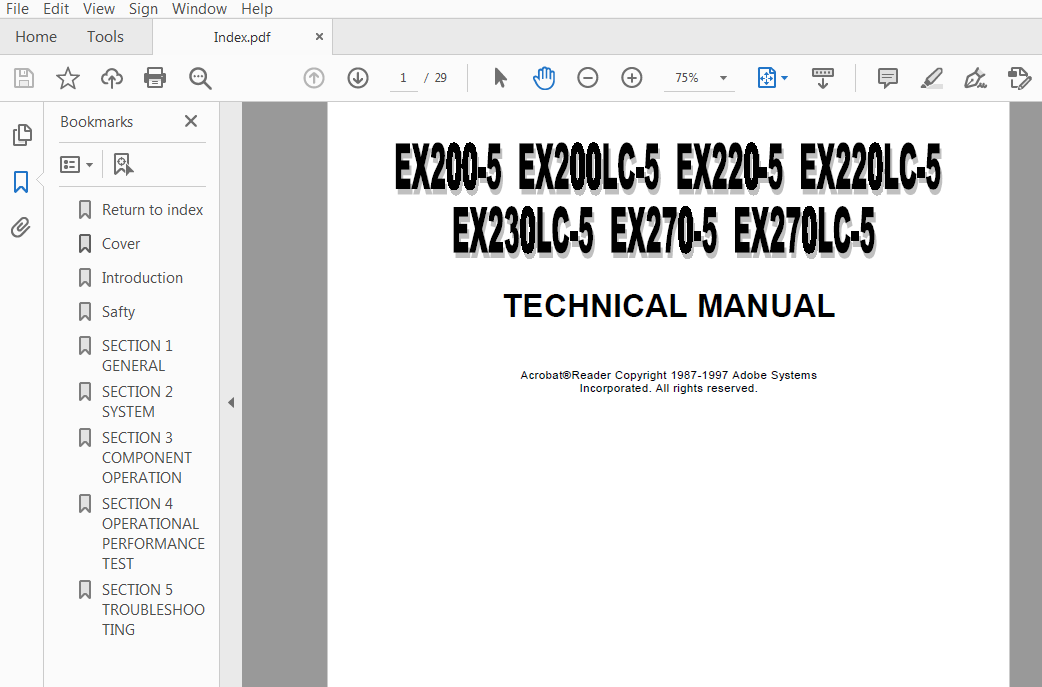Click the cloud upload icon
Viewport: 1042px width, 687px height.
click(112, 78)
